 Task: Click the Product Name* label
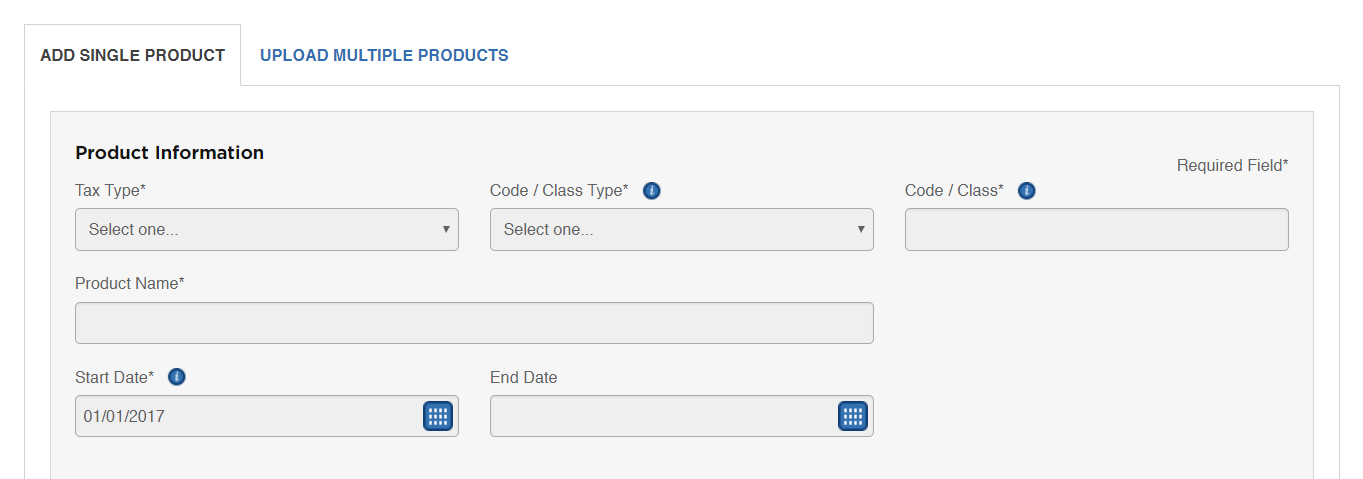(130, 283)
